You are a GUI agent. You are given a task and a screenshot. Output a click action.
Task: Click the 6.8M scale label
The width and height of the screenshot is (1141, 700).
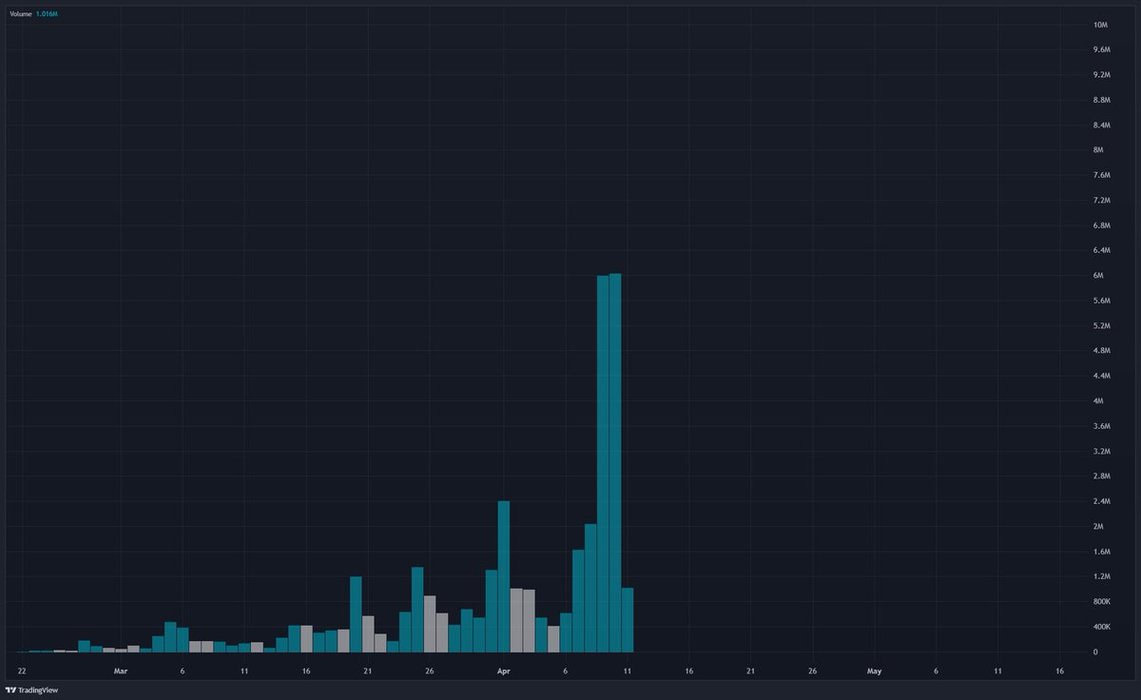pyautogui.click(x=1102, y=226)
